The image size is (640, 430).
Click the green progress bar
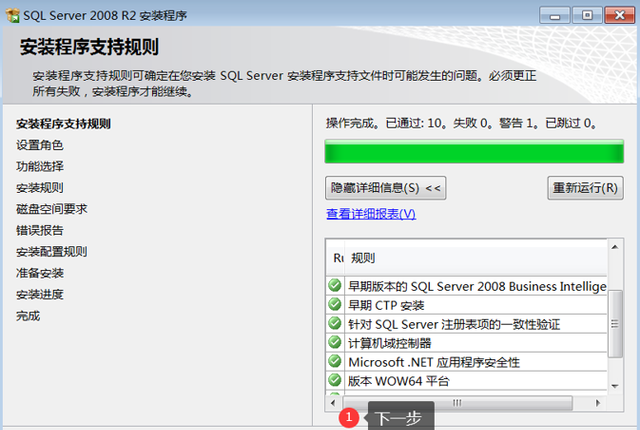[x=474, y=152]
